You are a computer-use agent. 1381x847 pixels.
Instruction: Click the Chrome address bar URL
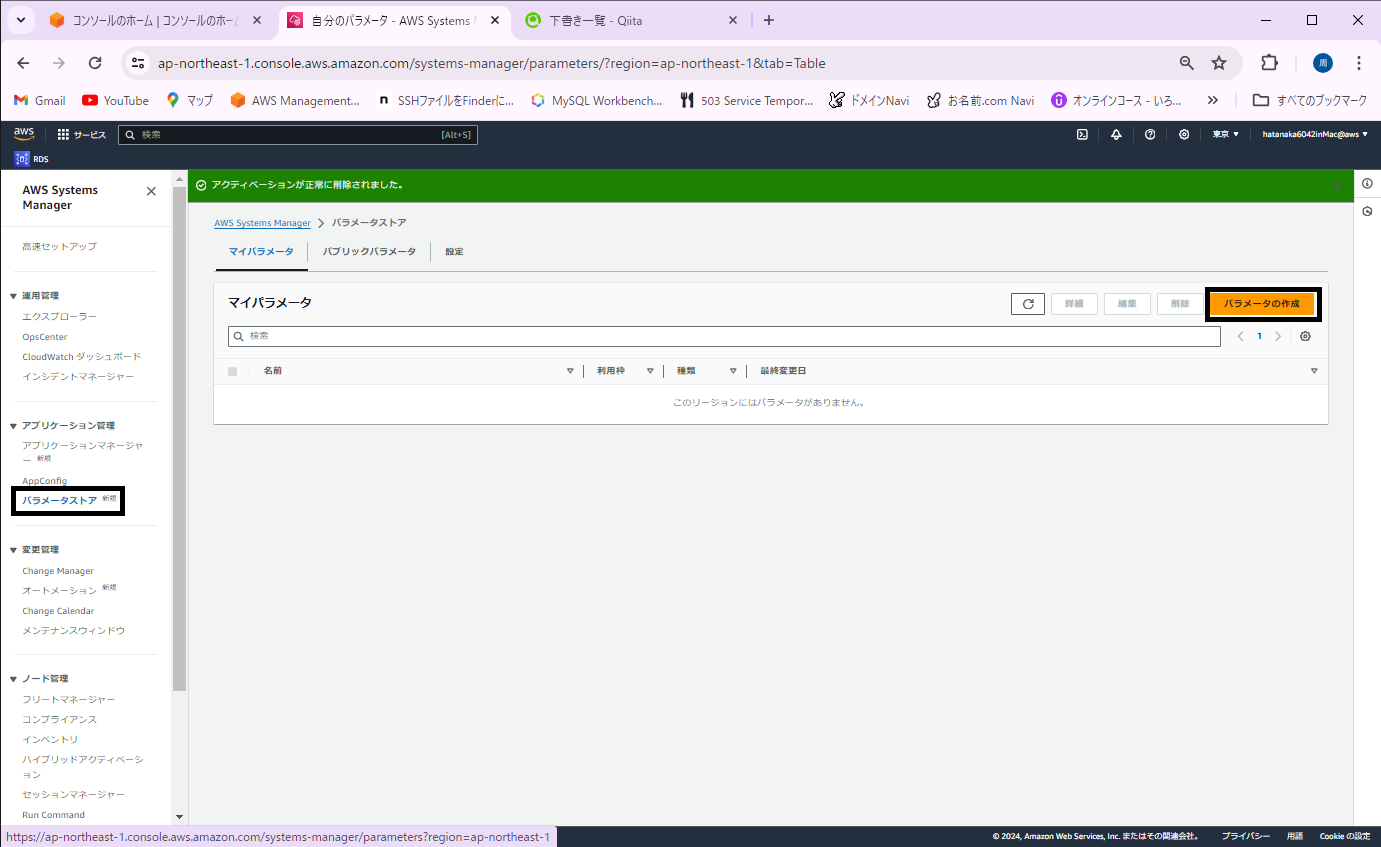point(492,63)
